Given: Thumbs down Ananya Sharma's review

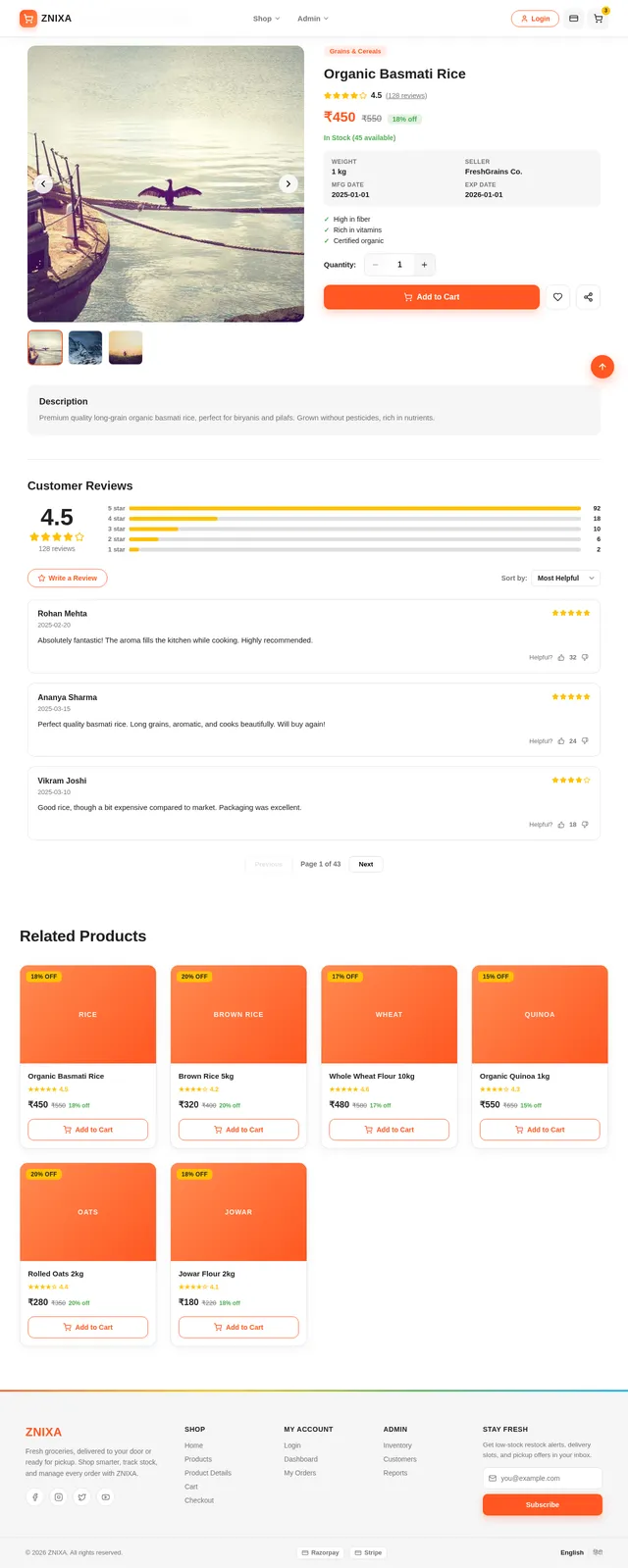Looking at the screenshot, I should point(586,741).
